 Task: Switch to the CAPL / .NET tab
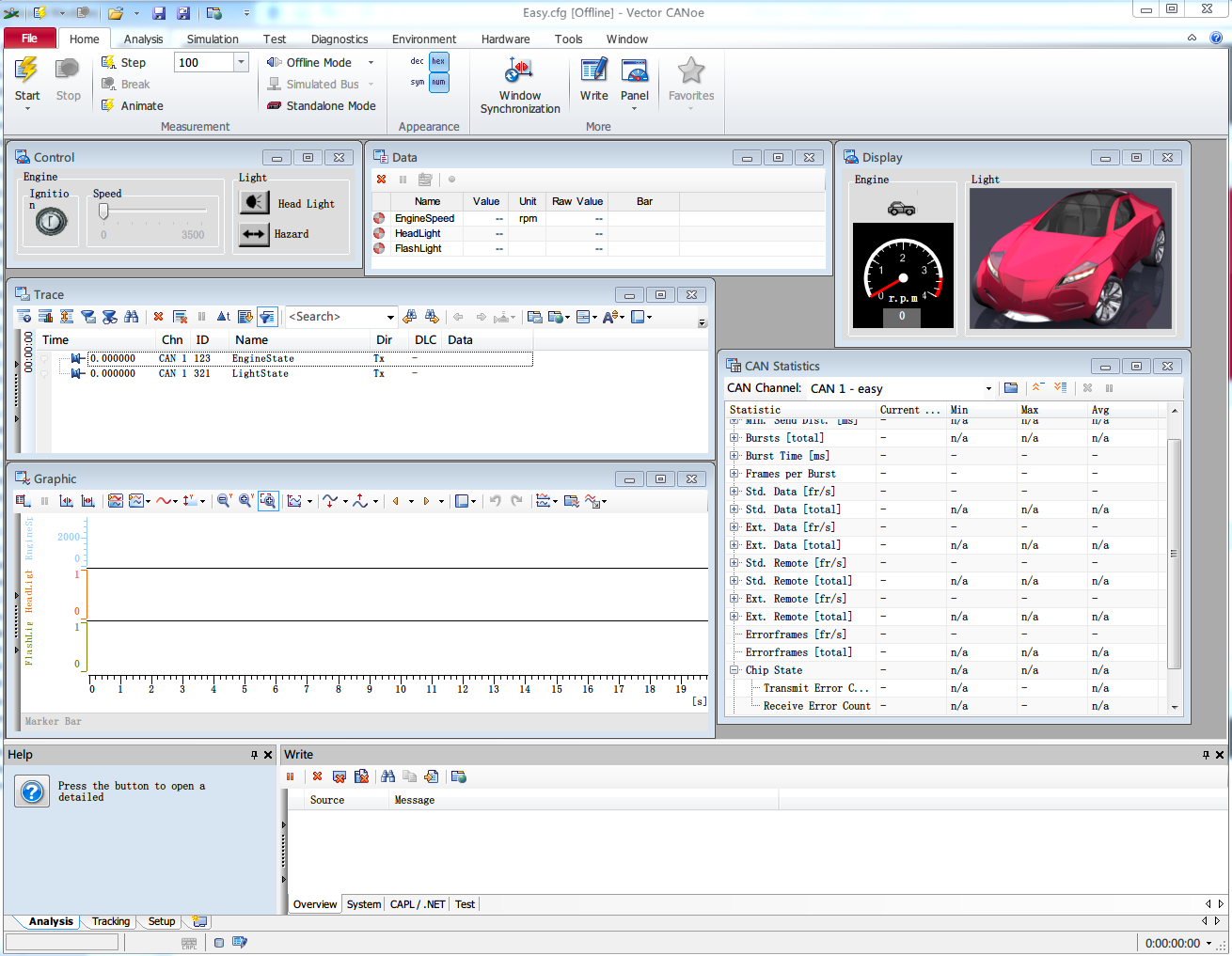(418, 904)
